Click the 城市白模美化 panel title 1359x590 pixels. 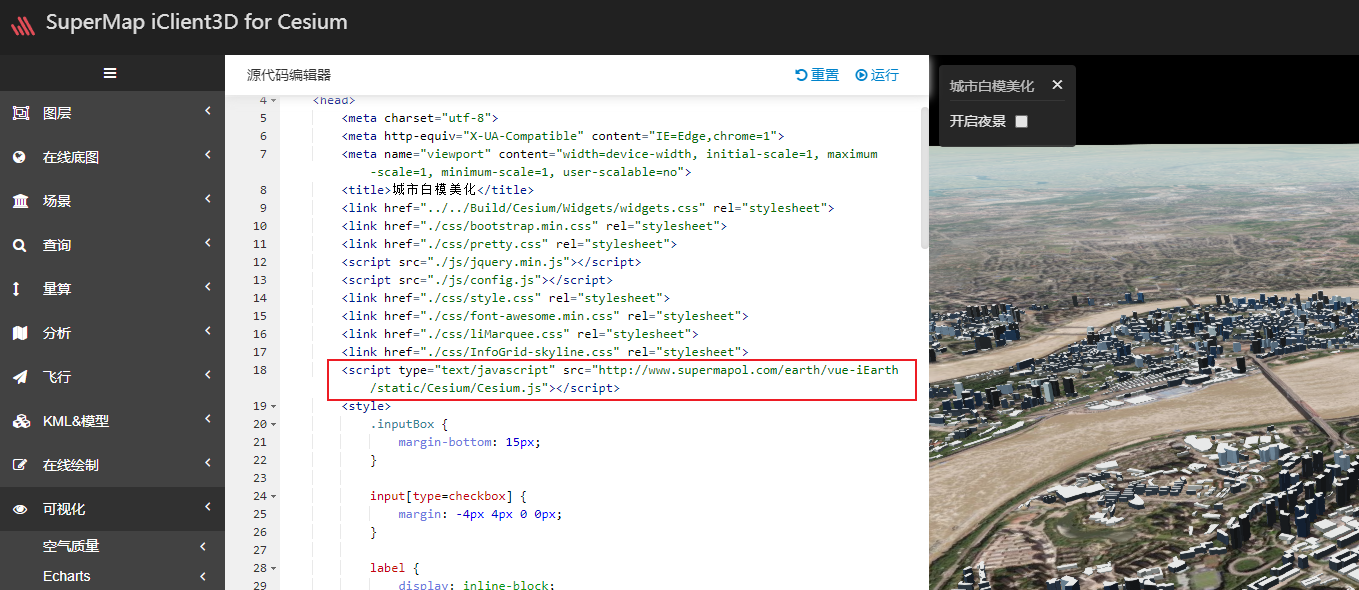tap(992, 86)
